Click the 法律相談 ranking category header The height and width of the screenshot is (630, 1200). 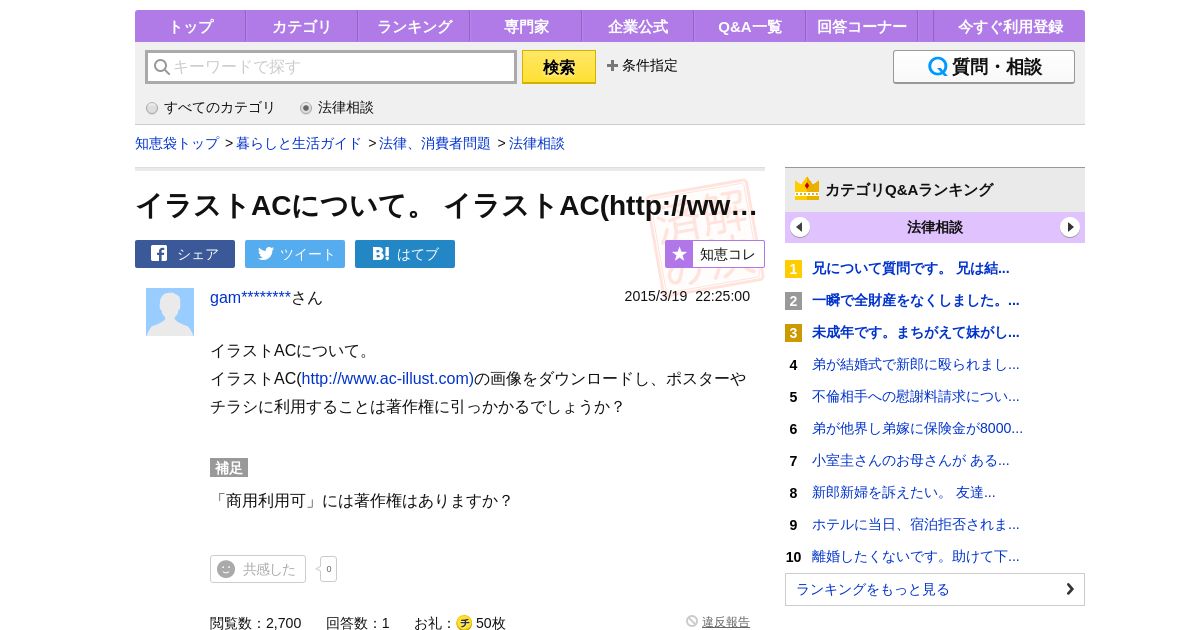coord(935,227)
